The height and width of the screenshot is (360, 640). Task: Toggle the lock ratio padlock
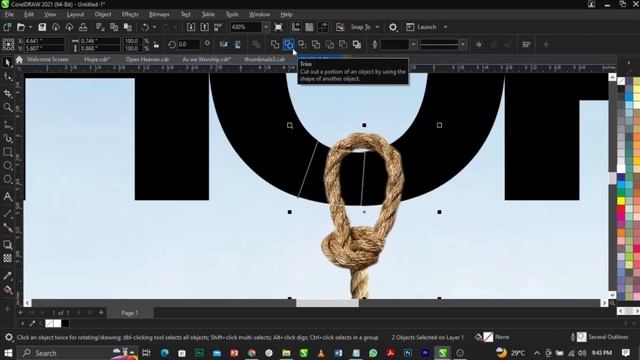(x=156, y=44)
